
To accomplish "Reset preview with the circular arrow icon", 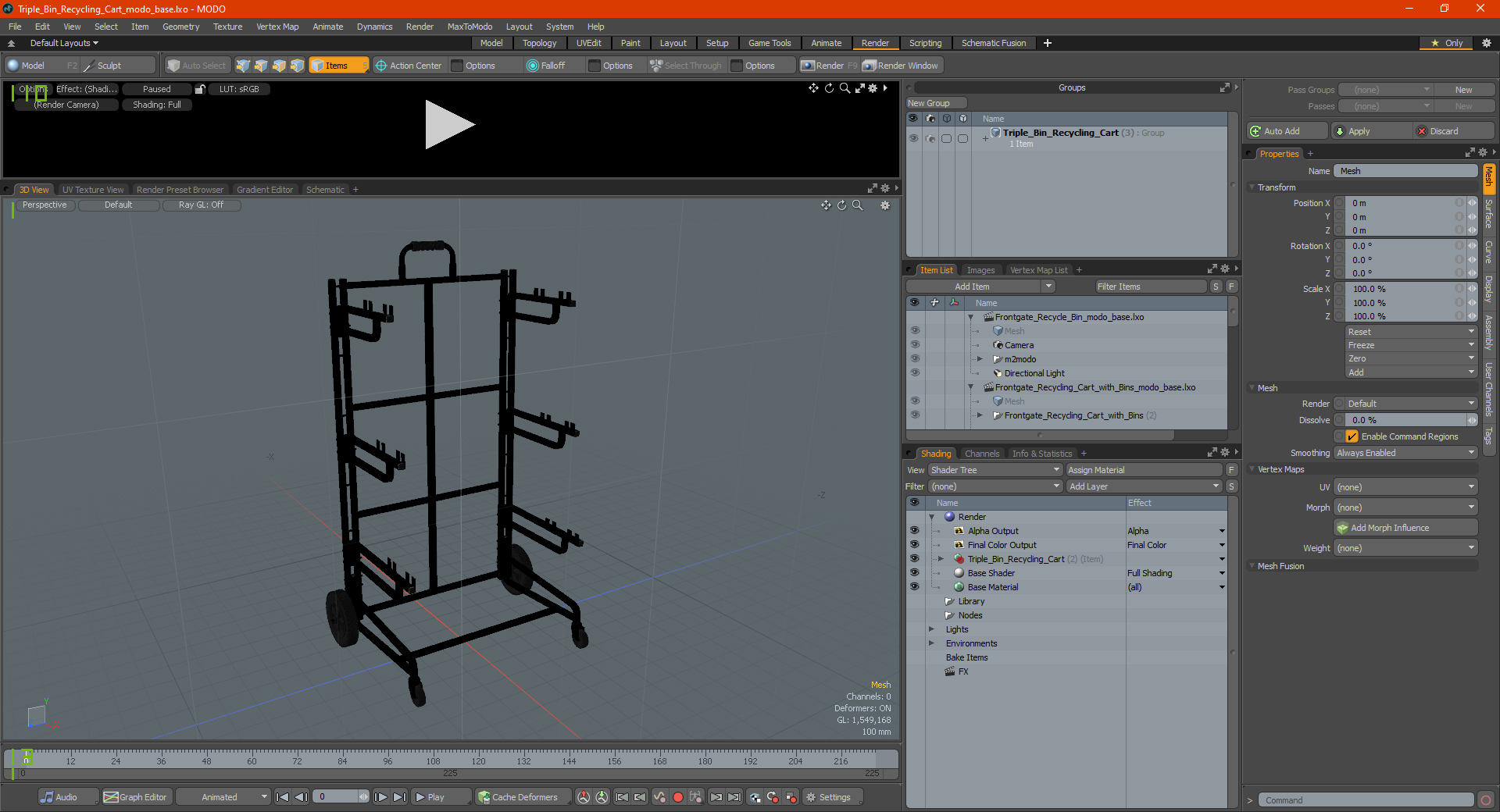I will pyautogui.click(x=829, y=88).
